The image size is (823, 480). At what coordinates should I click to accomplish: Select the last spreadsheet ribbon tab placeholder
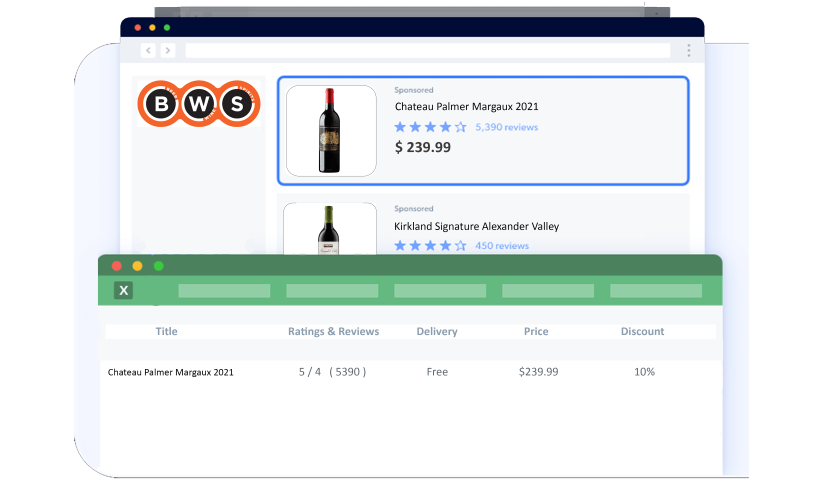pos(656,291)
